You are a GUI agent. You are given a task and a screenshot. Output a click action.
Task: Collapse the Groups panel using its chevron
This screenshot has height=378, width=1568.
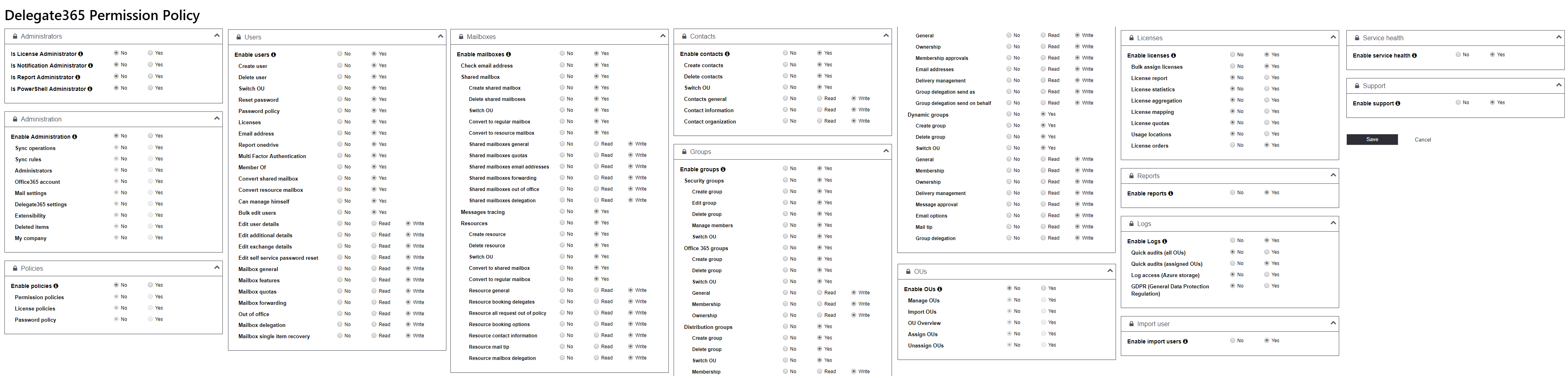tap(886, 150)
